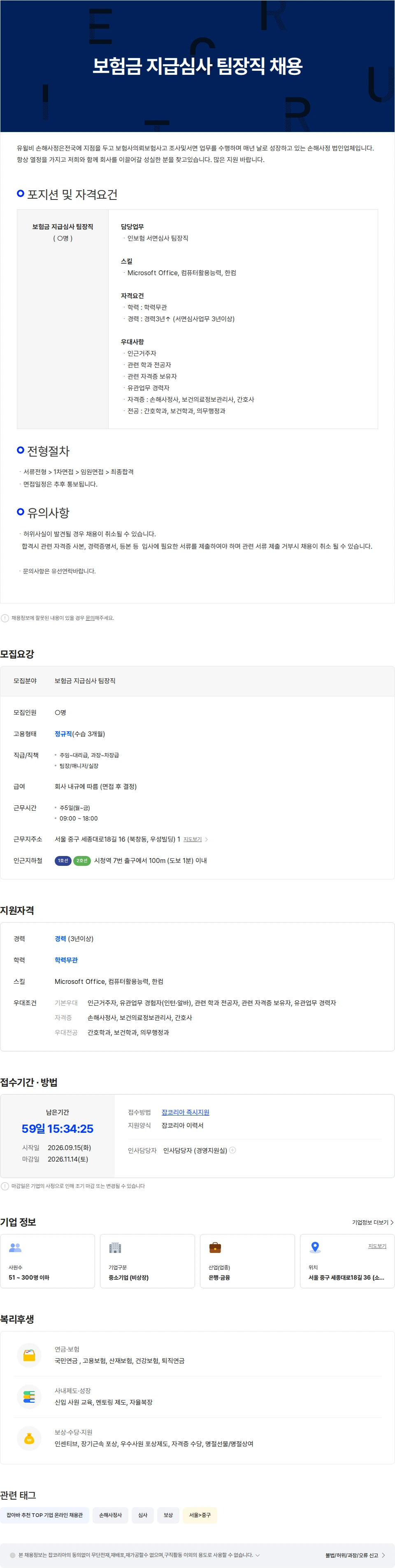395x1568 pixels.
Task: Click the 학력무관 education text
Action: tap(66, 959)
